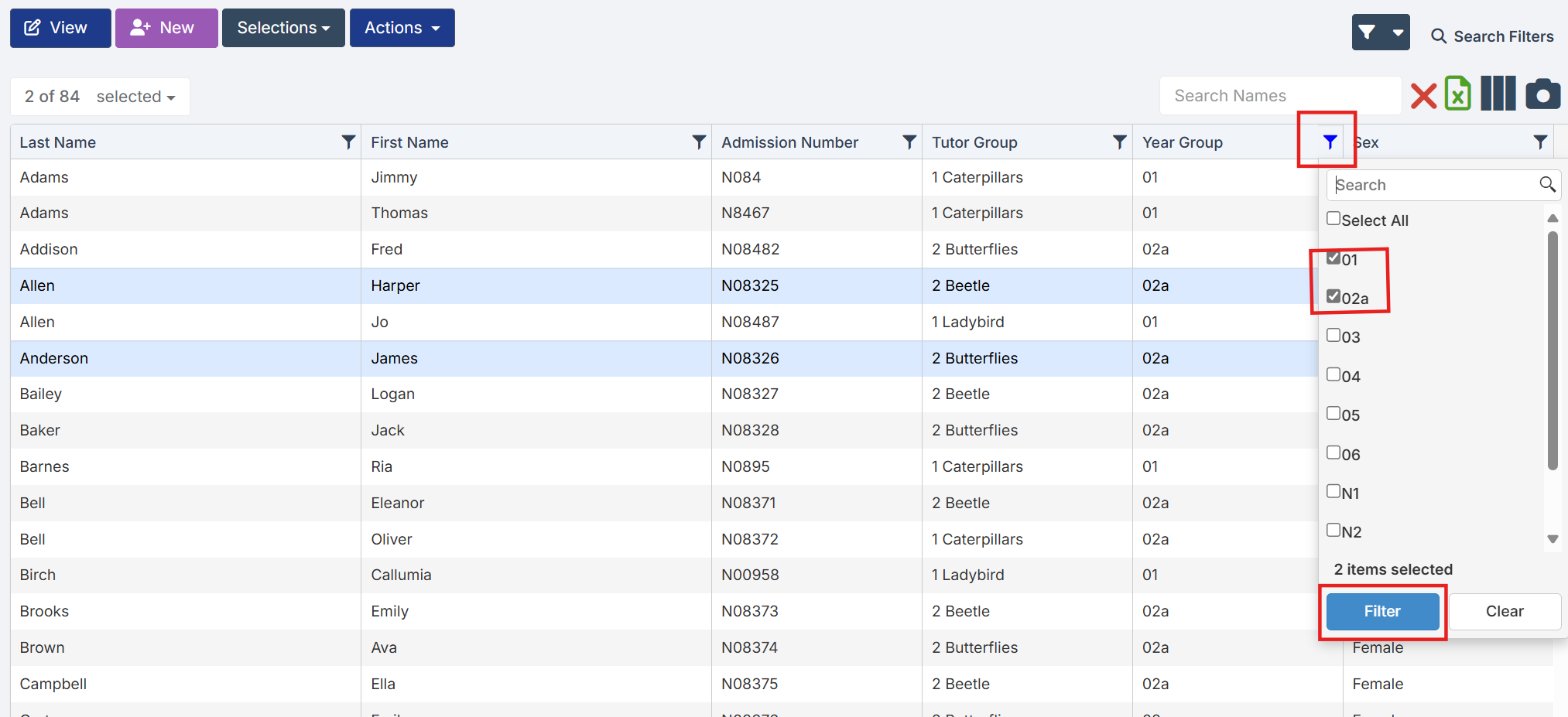This screenshot has height=717, width=1568.
Task: Click the Search Names input field
Action: pos(1280,96)
